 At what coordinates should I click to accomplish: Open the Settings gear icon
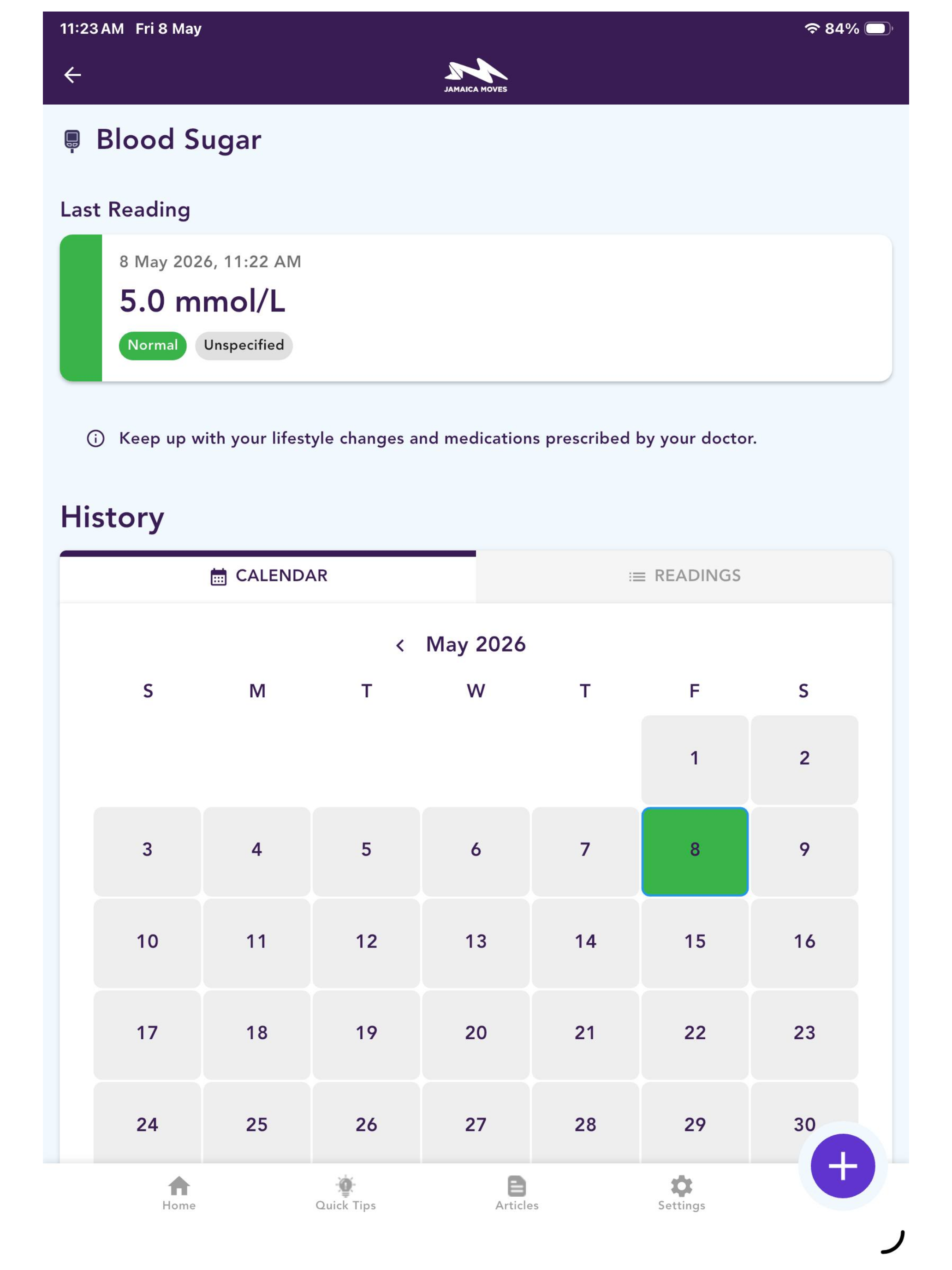(682, 1186)
